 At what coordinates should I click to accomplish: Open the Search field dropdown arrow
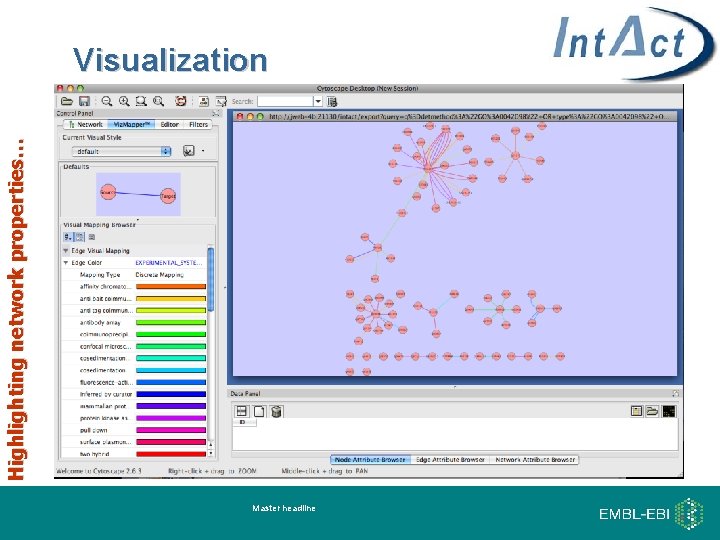(x=318, y=101)
